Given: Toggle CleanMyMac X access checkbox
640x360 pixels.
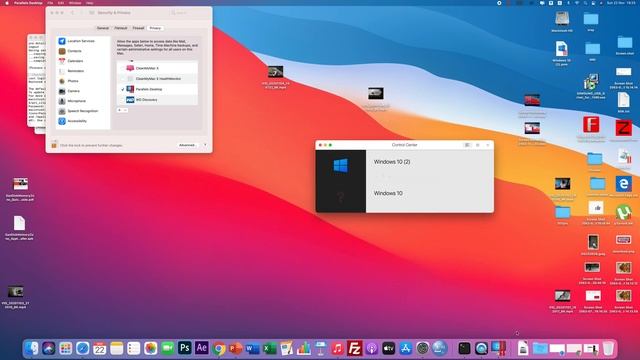Looking at the screenshot, I should click(122, 68).
